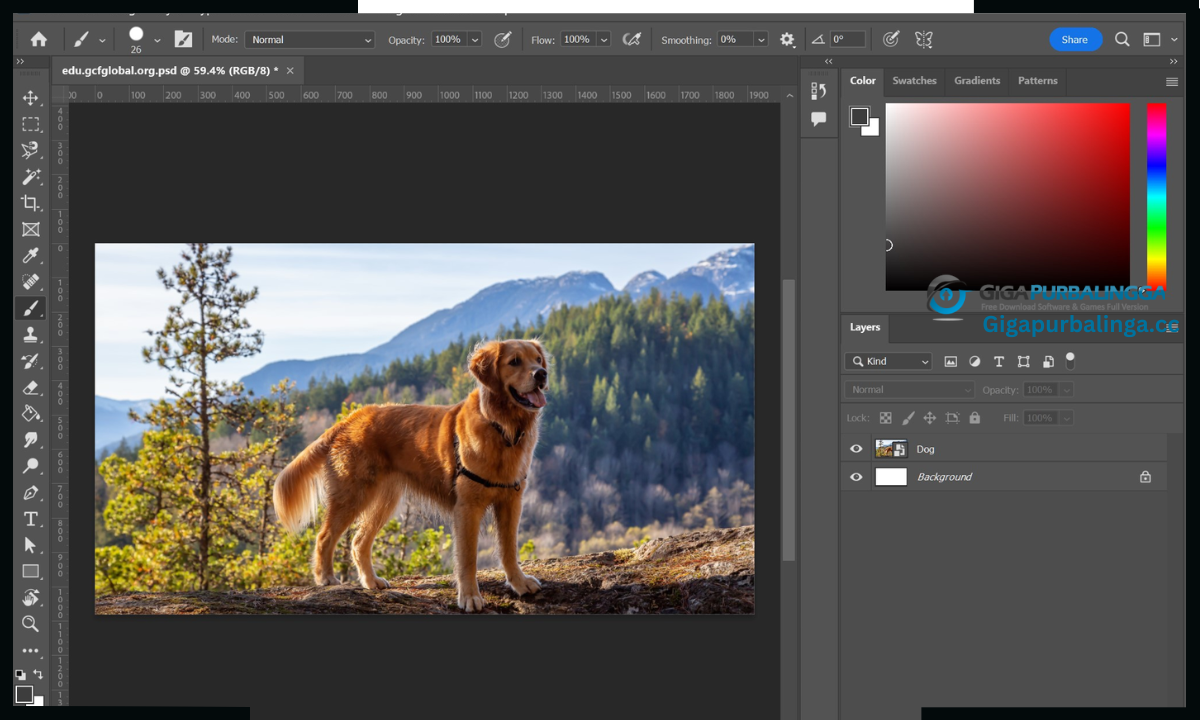The width and height of the screenshot is (1200, 720).
Task: Toggle pressure for brush size
Action: [x=891, y=40]
